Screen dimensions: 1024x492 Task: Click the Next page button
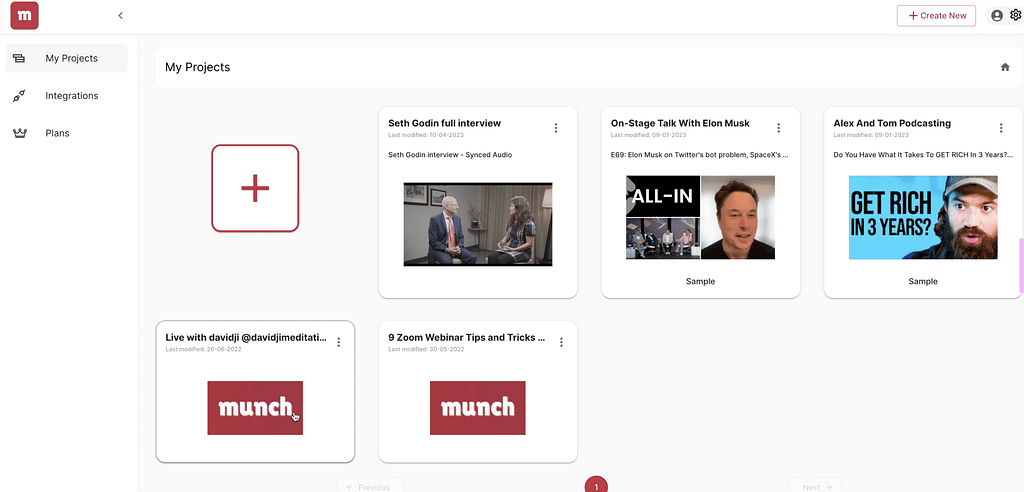coord(816,486)
